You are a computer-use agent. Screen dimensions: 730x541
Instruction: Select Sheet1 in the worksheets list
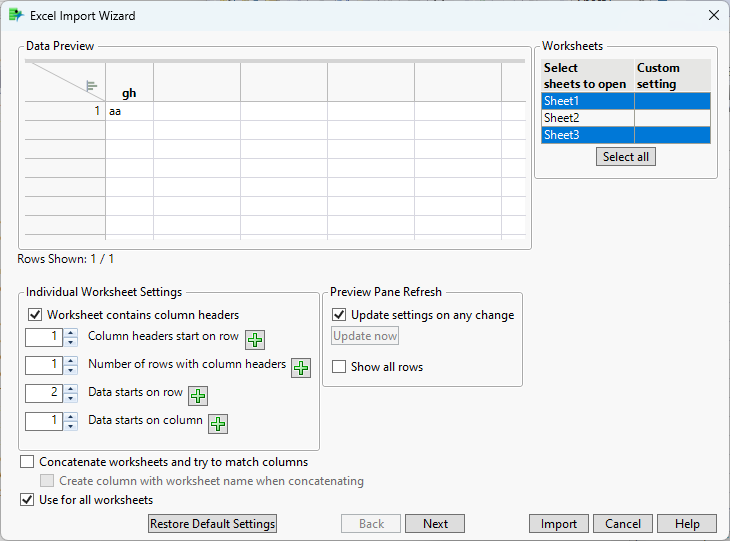(x=587, y=101)
